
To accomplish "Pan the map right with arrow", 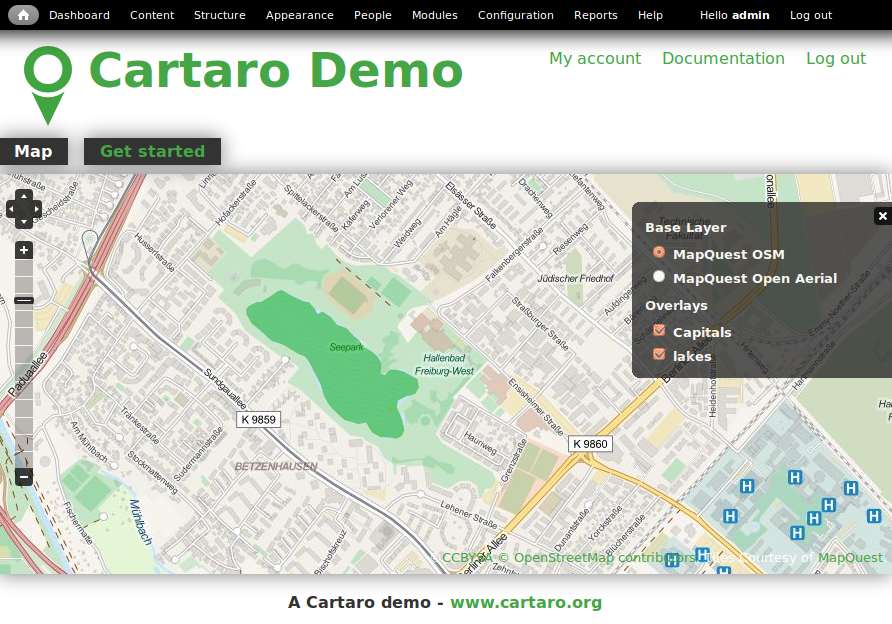I will 37,209.
